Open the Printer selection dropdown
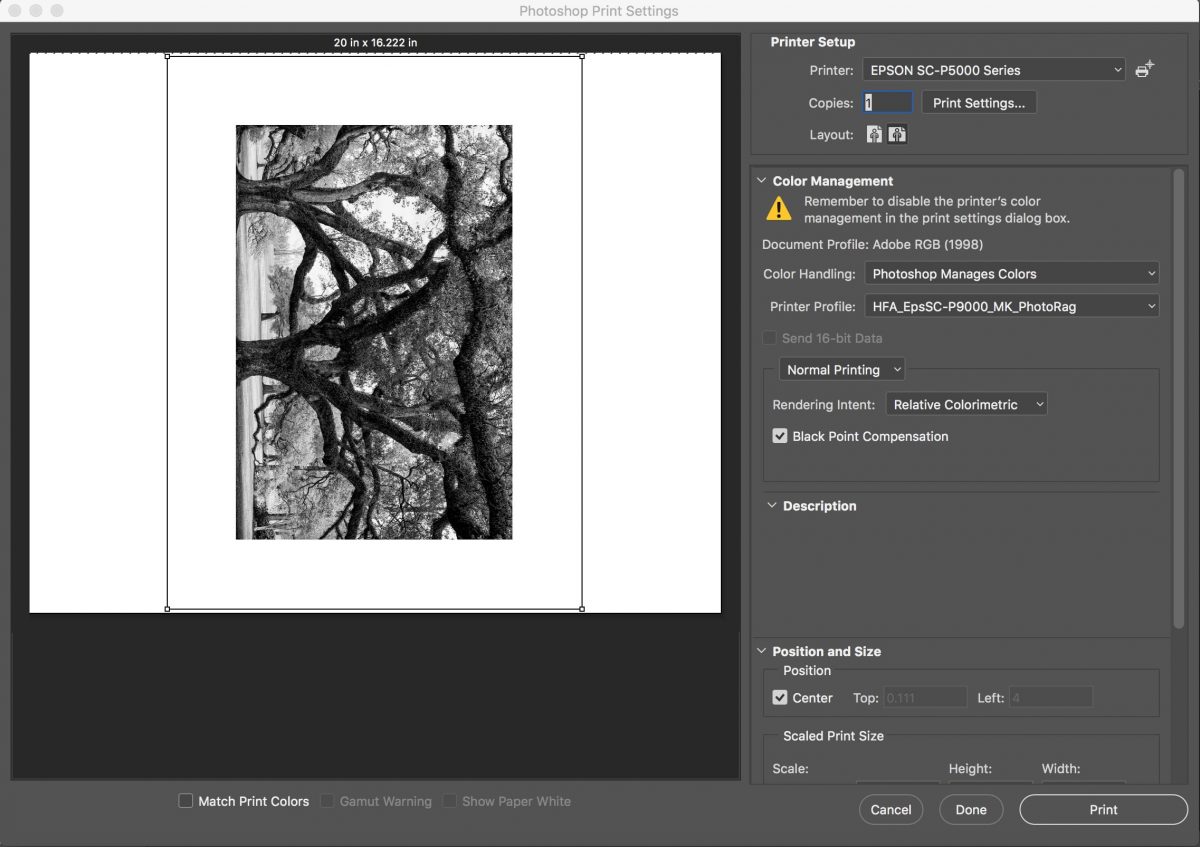The width and height of the screenshot is (1200, 847). [993, 69]
